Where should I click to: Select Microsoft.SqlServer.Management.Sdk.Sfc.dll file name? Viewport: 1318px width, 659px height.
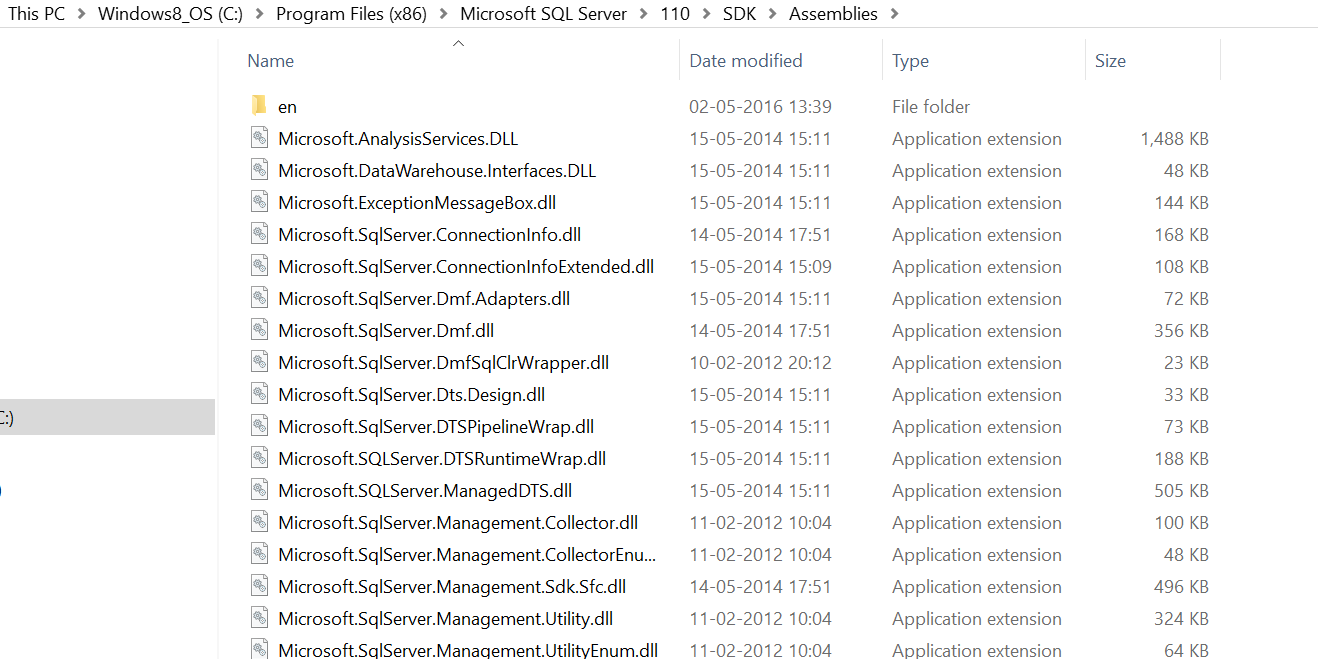pos(452,587)
